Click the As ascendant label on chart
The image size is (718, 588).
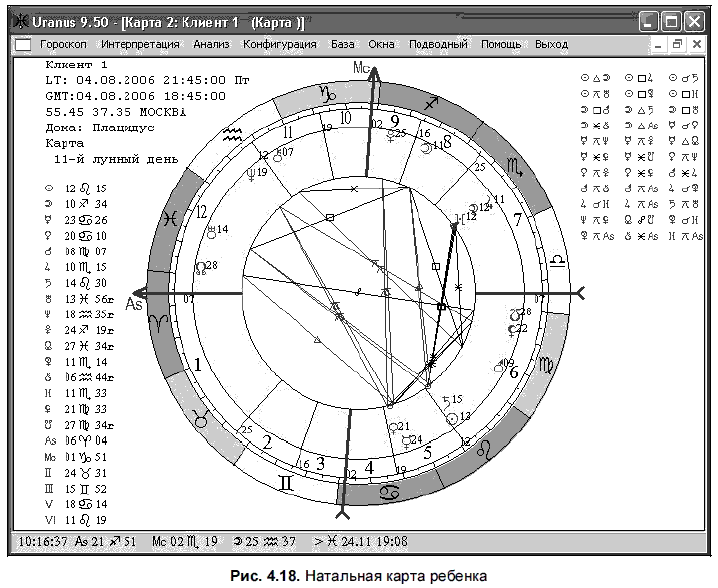(134, 304)
